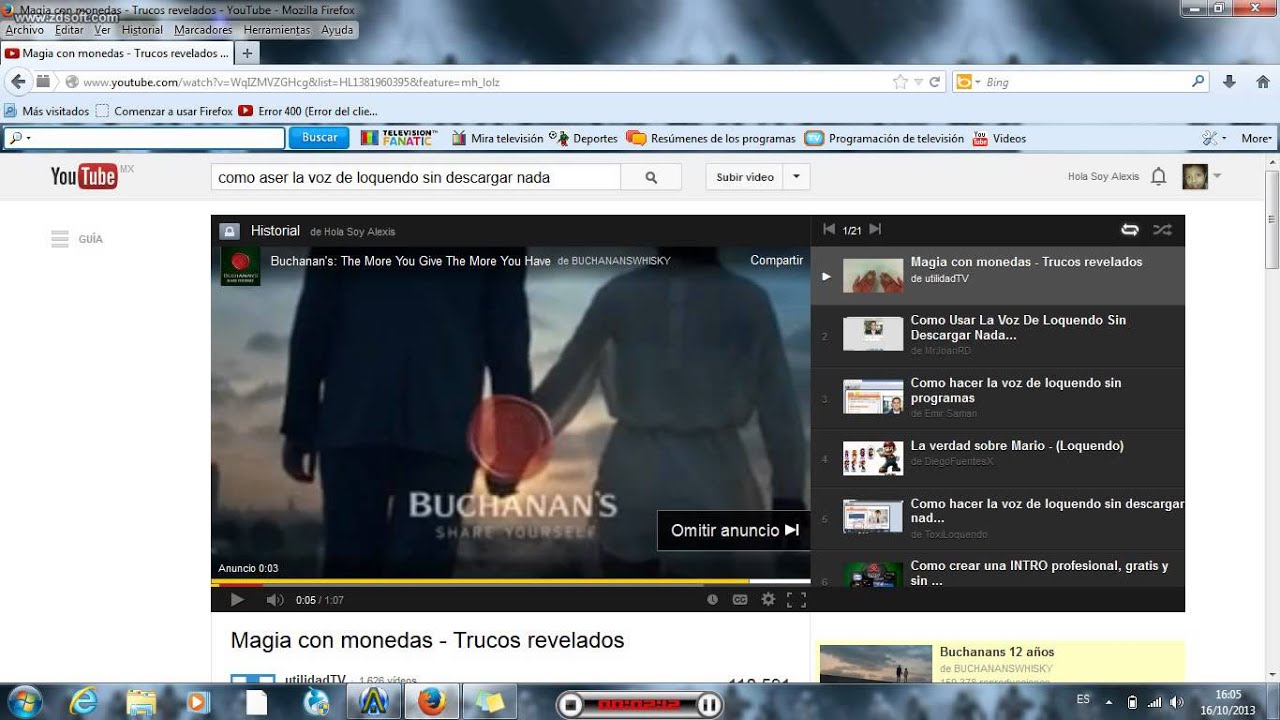Open the Marcadores menu
This screenshot has height=720, width=1280.
(x=203, y=30)
